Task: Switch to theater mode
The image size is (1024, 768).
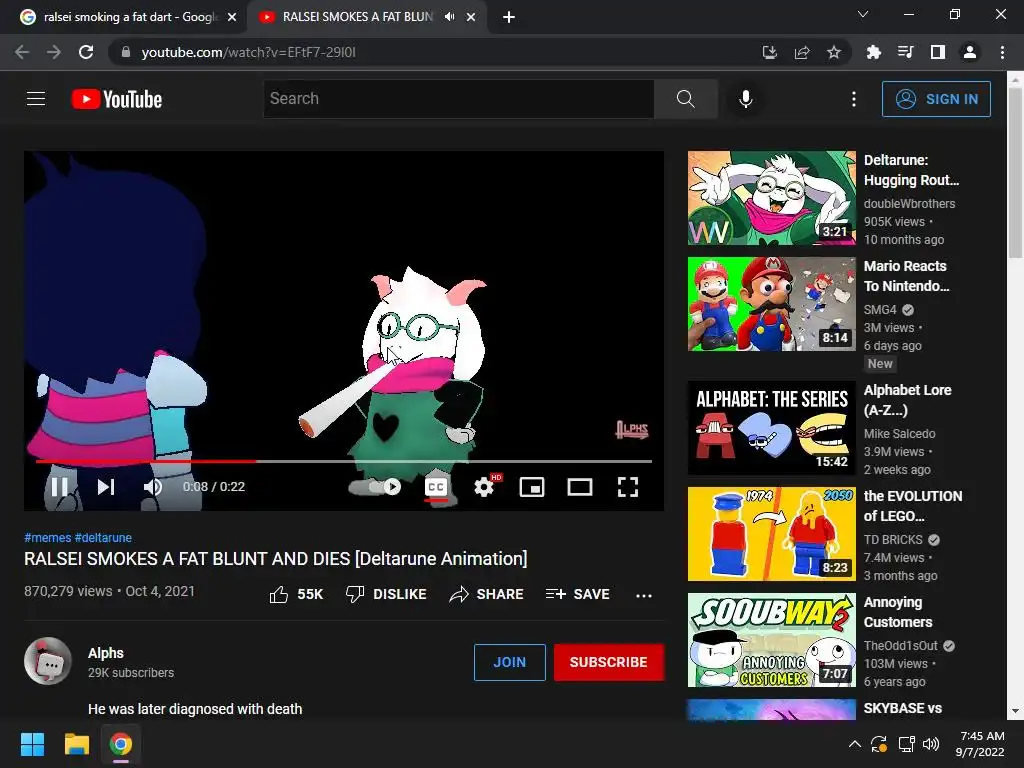Action: [580, 487]
